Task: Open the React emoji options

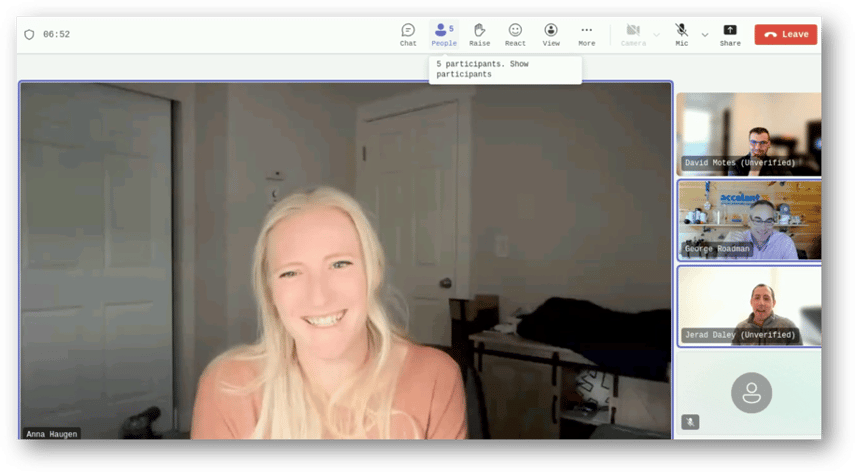Action: [x=515, y=35]
